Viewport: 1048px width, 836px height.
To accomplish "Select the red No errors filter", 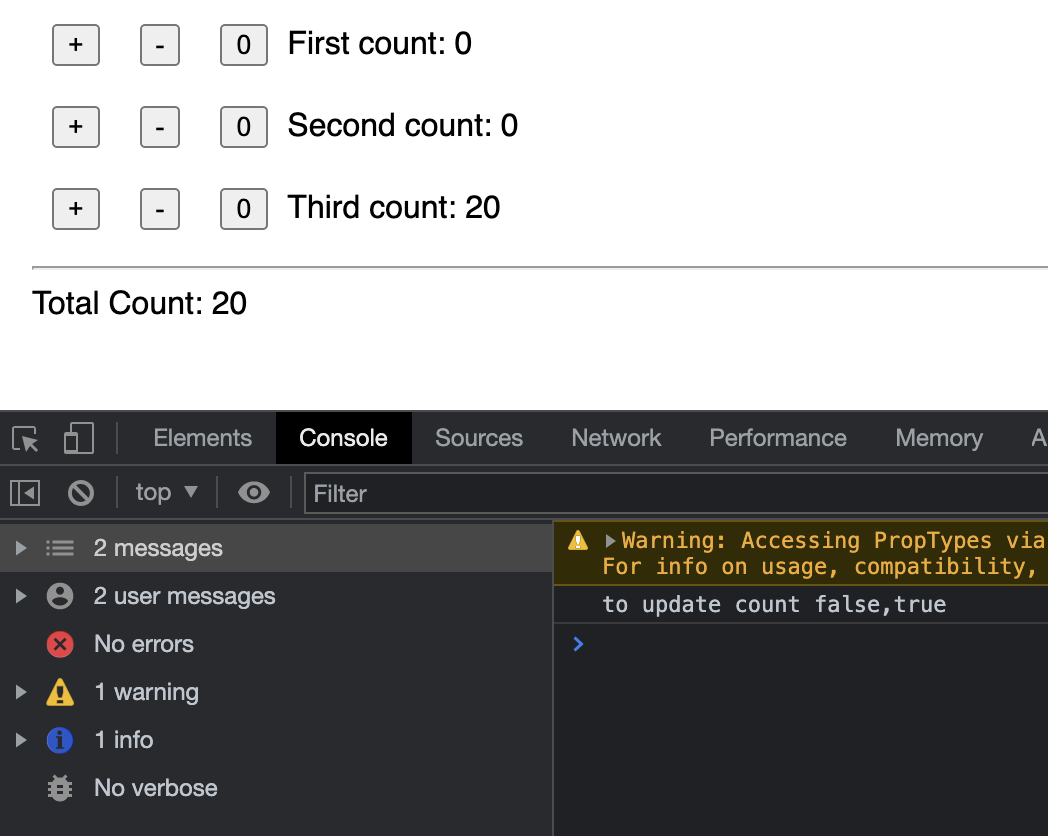I will (60, 644).
